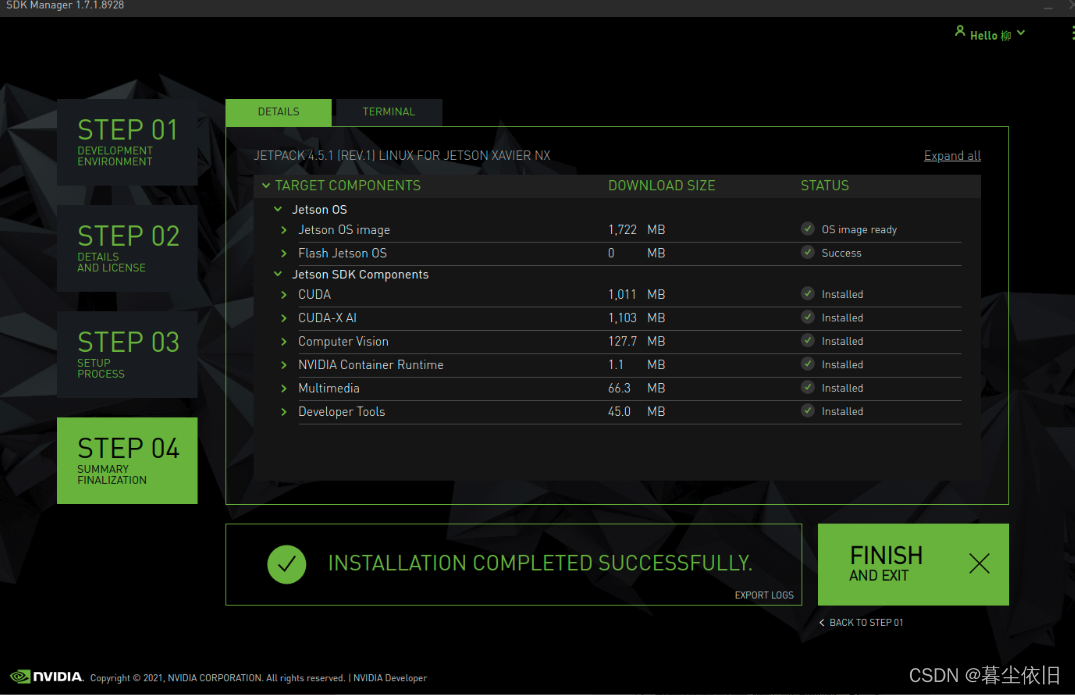Click the NVIDIA Container Runtime label
The width and height of the screenshot is (1075, 695).
pos(371,365)
